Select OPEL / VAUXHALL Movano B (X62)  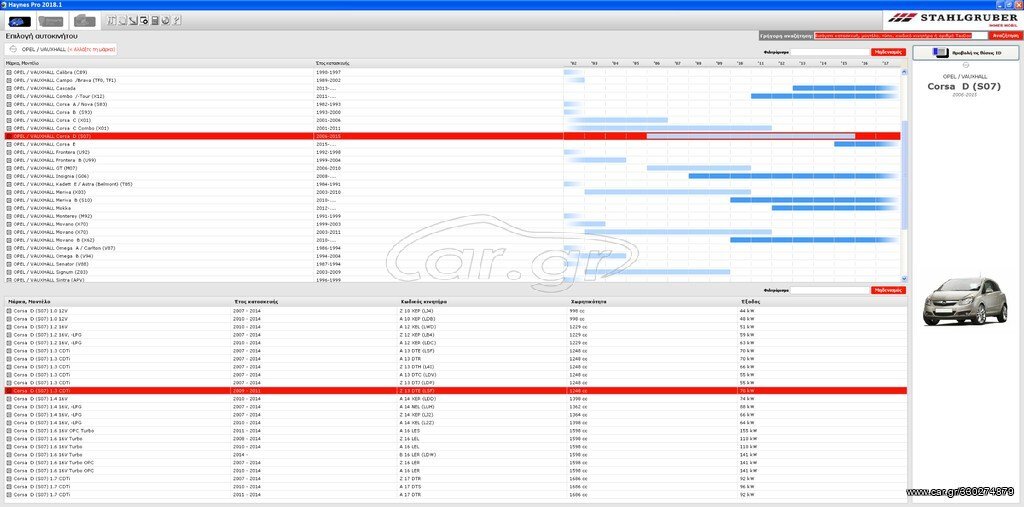pos(453,240)
